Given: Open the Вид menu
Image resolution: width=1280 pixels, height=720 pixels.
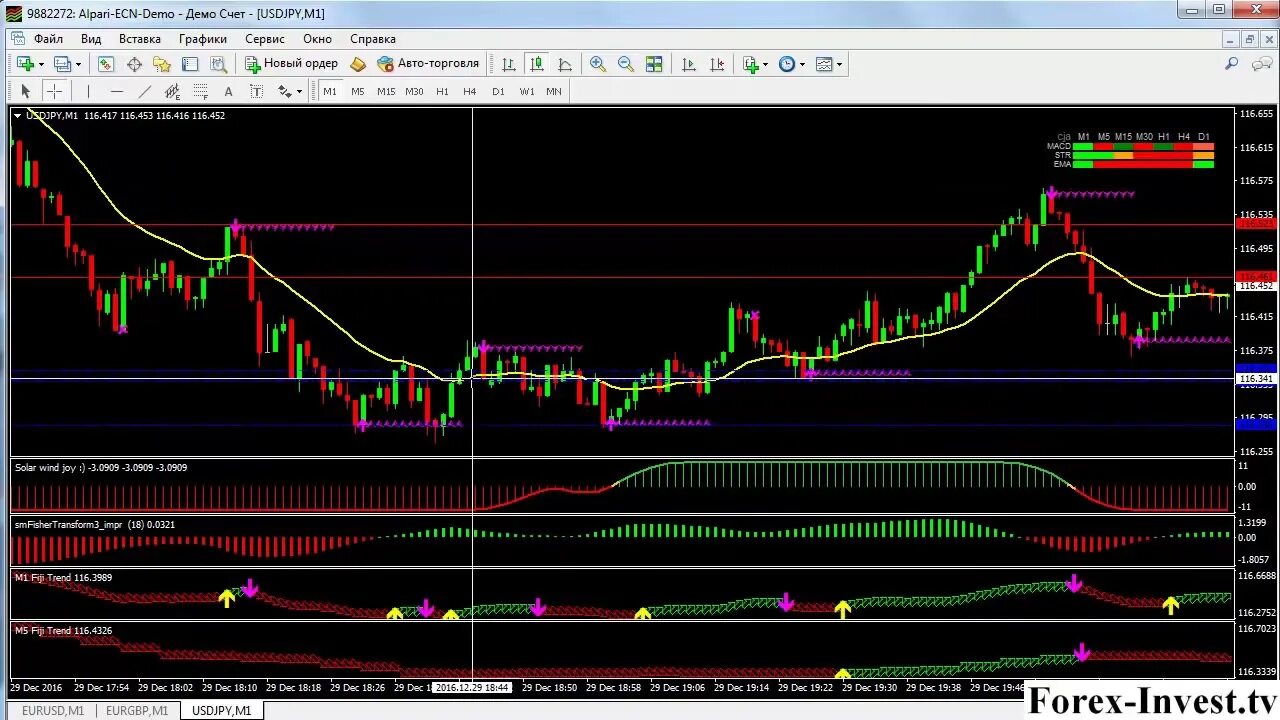Looking at the screenshot, I should [91, 39].
